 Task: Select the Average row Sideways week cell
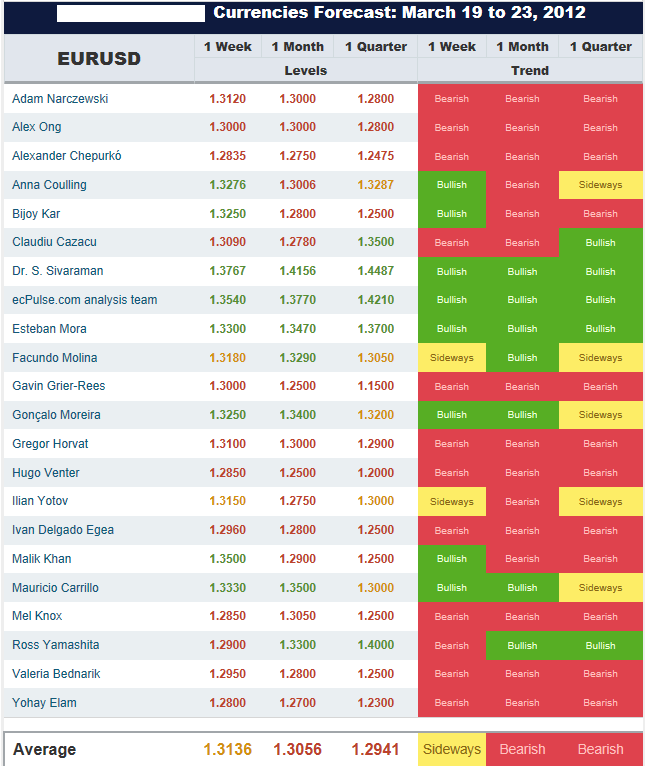point(452,749)
